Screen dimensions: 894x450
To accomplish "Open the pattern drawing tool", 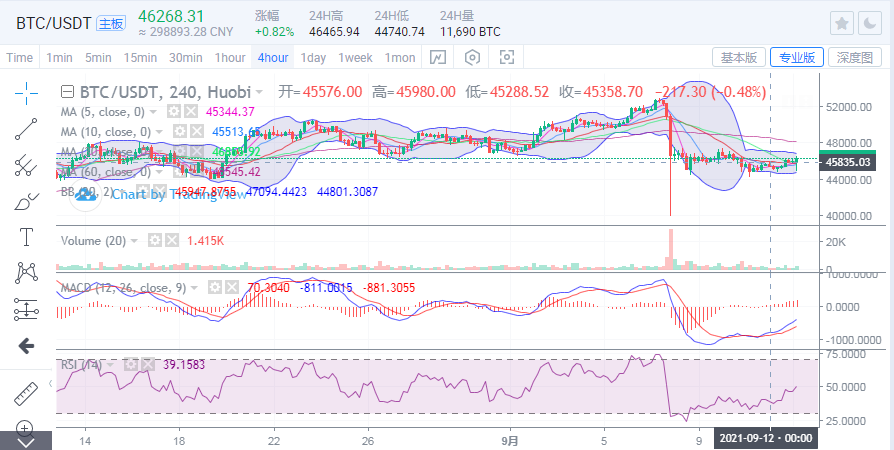I will 26,272.
